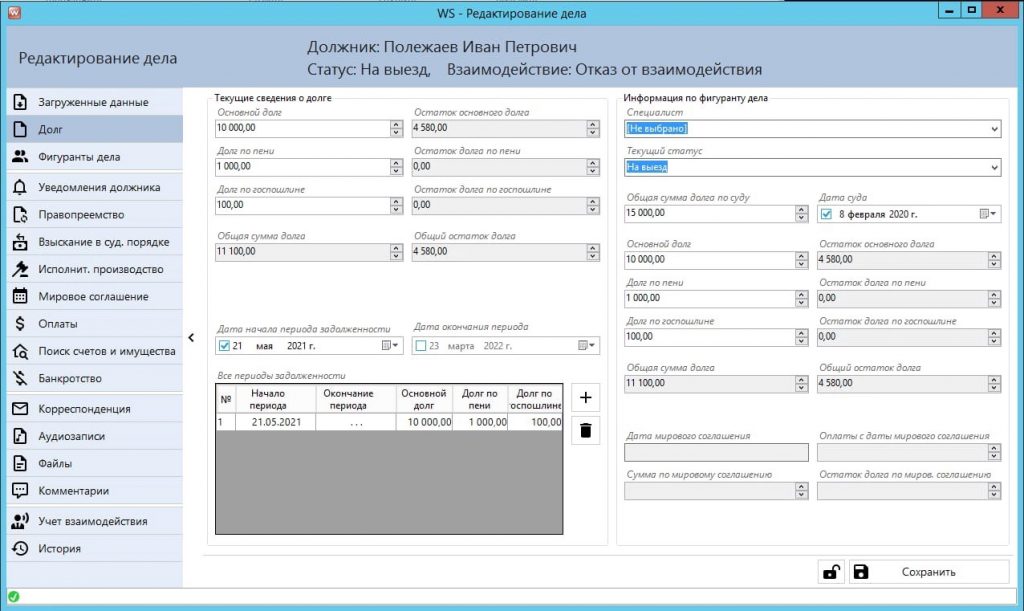Add a new debt period with plus button
This screenshot has width=1024, height=611.
tap(586, 398)
